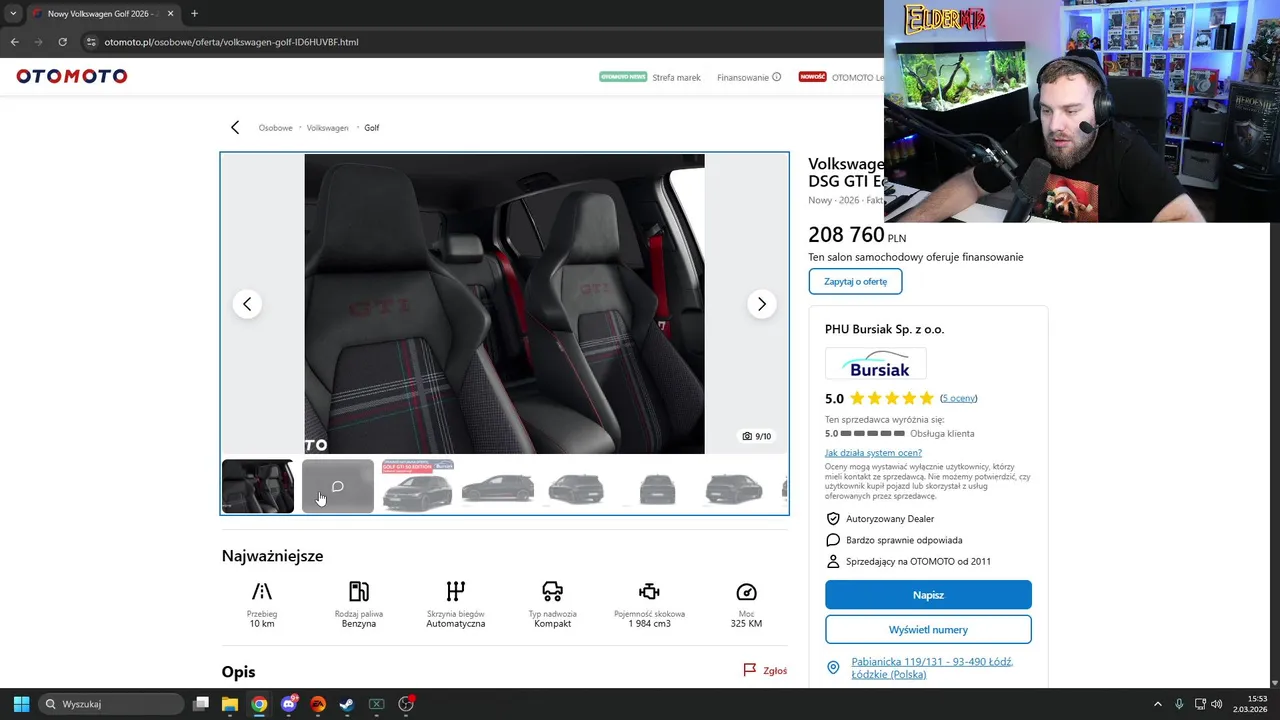Open Xbox Game Bar app in taskbar
Image resolution: width=1280 pixels, height=720 pixels.
click(x=377, y=704)
